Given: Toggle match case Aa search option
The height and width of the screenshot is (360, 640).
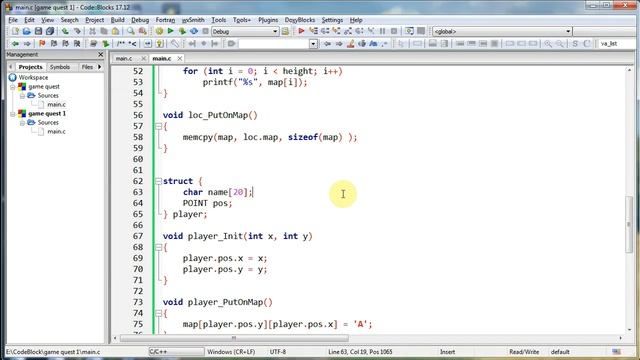Looking at the screenshot, I should click(373, 44).
